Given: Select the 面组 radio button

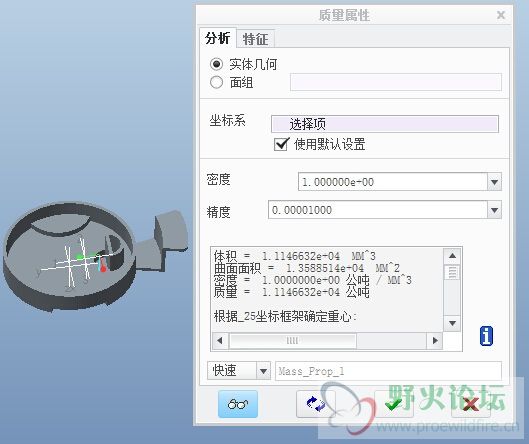Looking at the screenshot, I should coord(216,82).
